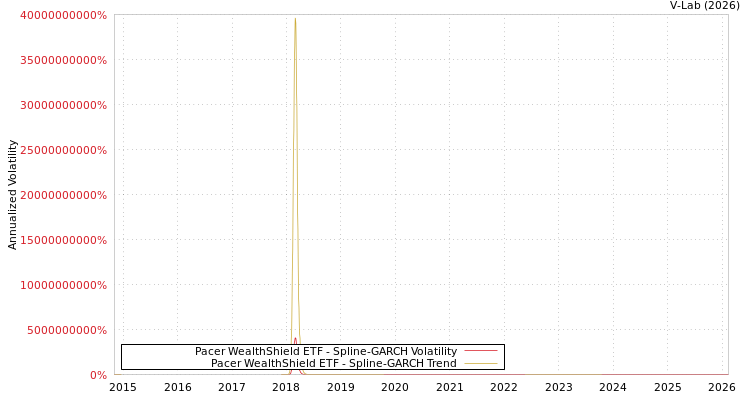Image resolution: width=750 pixels, height=400 pixels.
Task: Click the 2019 x-axis label
Action: pos(341,387)
